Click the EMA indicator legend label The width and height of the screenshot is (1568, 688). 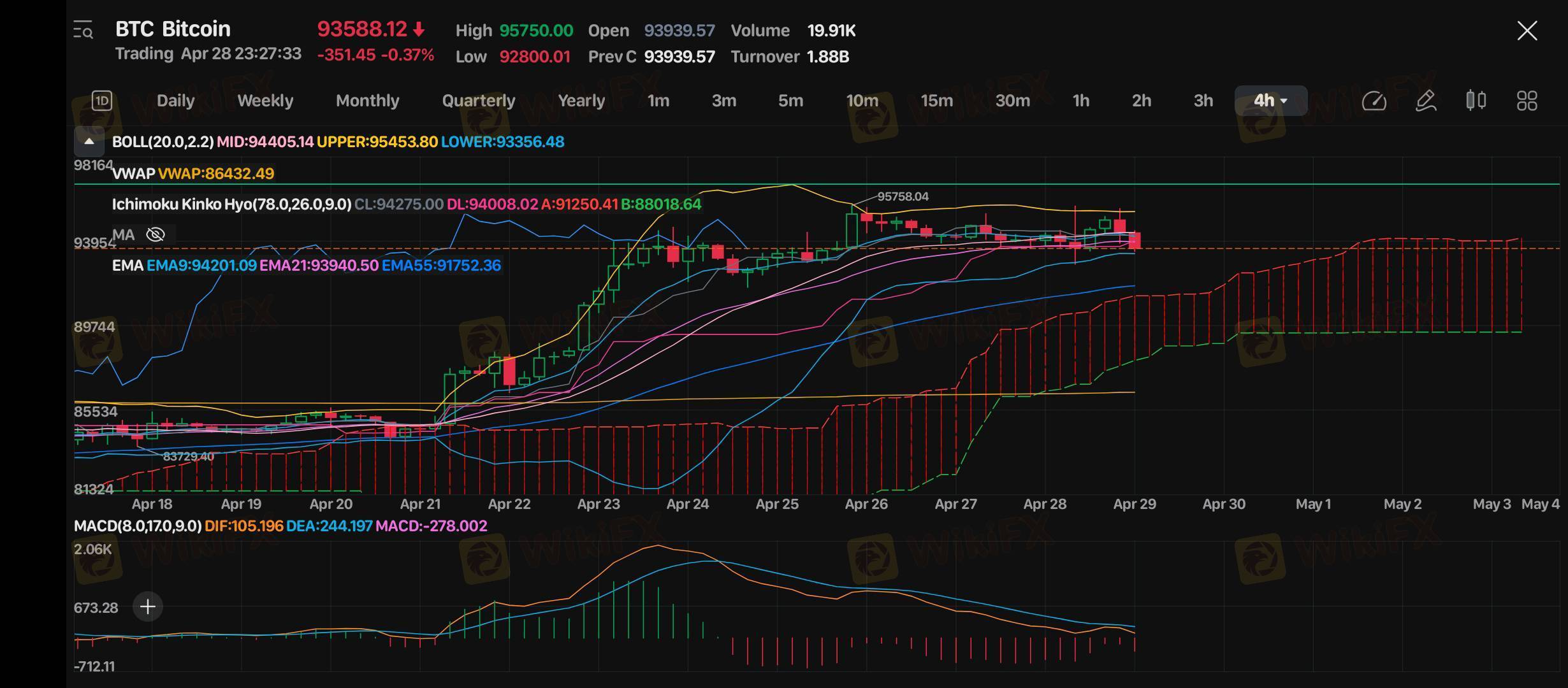tap(127, 266)
